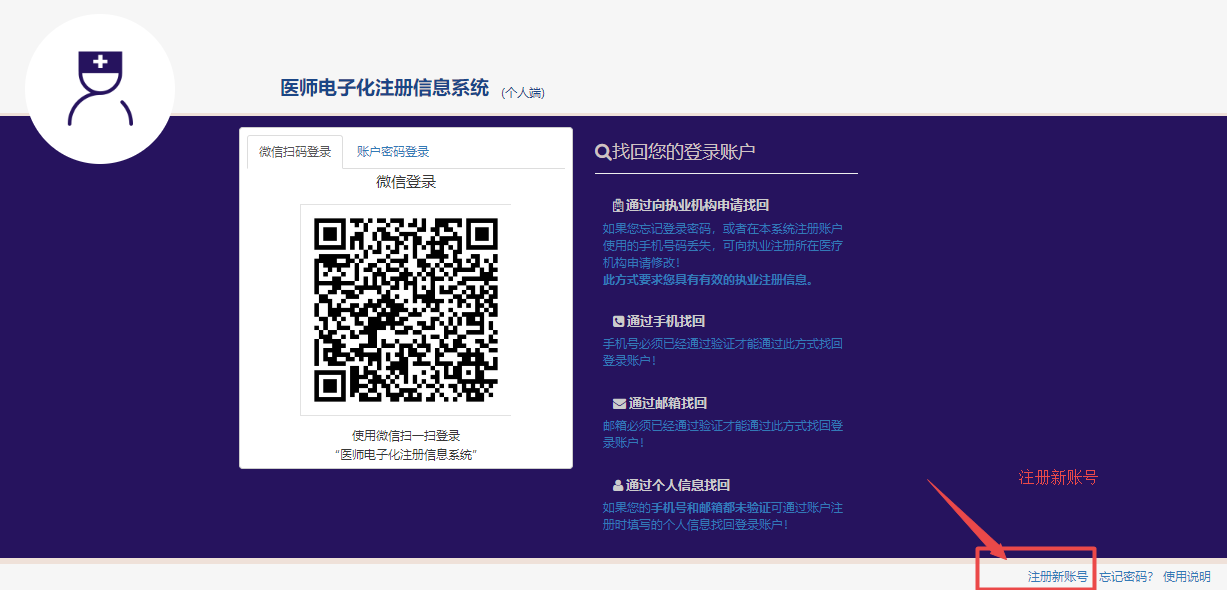Screen dimensions: 1227x590
Task: Open the 通过邮箱找回 recovery link
Action: [667, 404]
